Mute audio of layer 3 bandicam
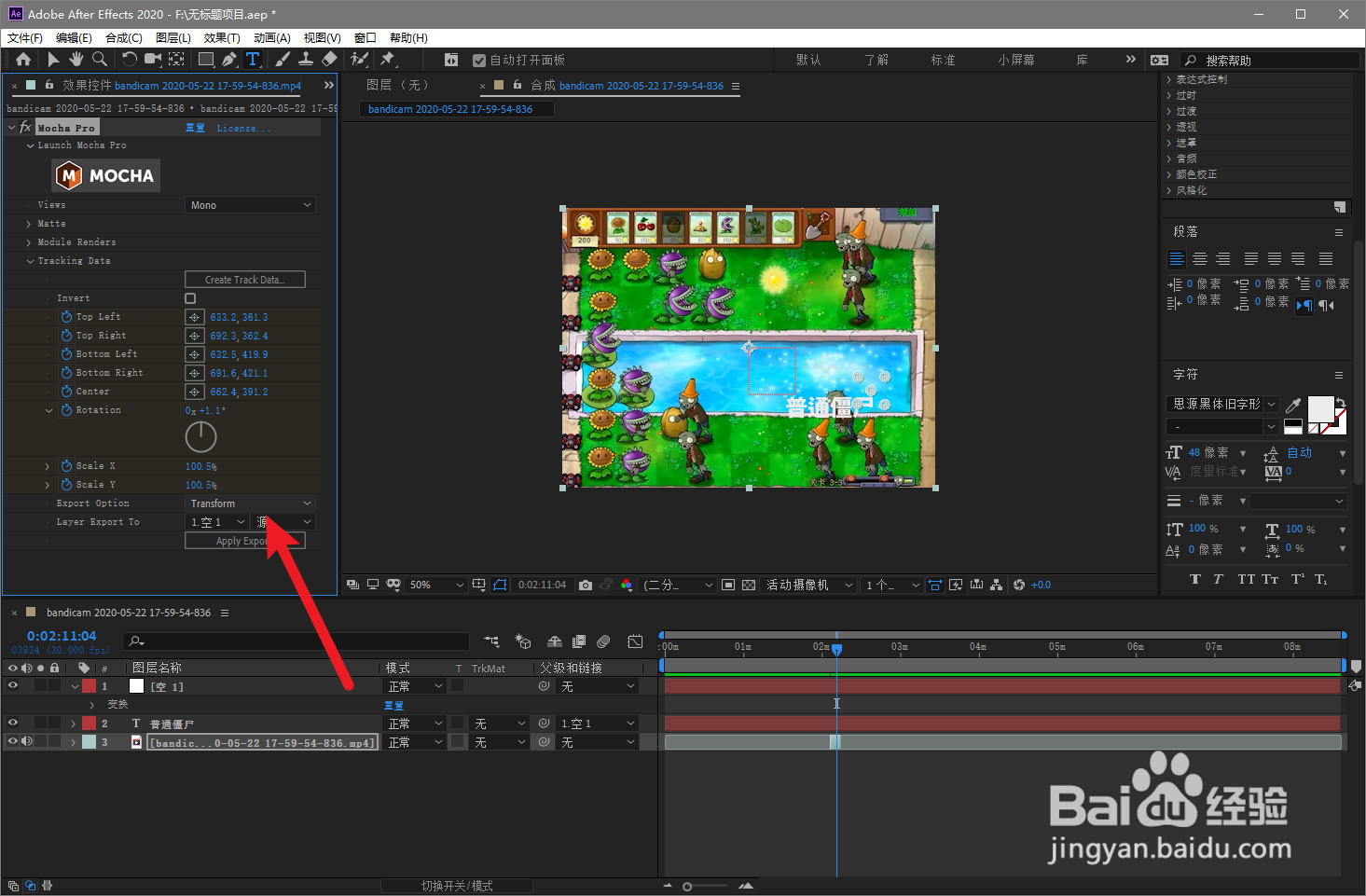The image size is (1366, 896). pyautogui.click(x=27, y=741)
